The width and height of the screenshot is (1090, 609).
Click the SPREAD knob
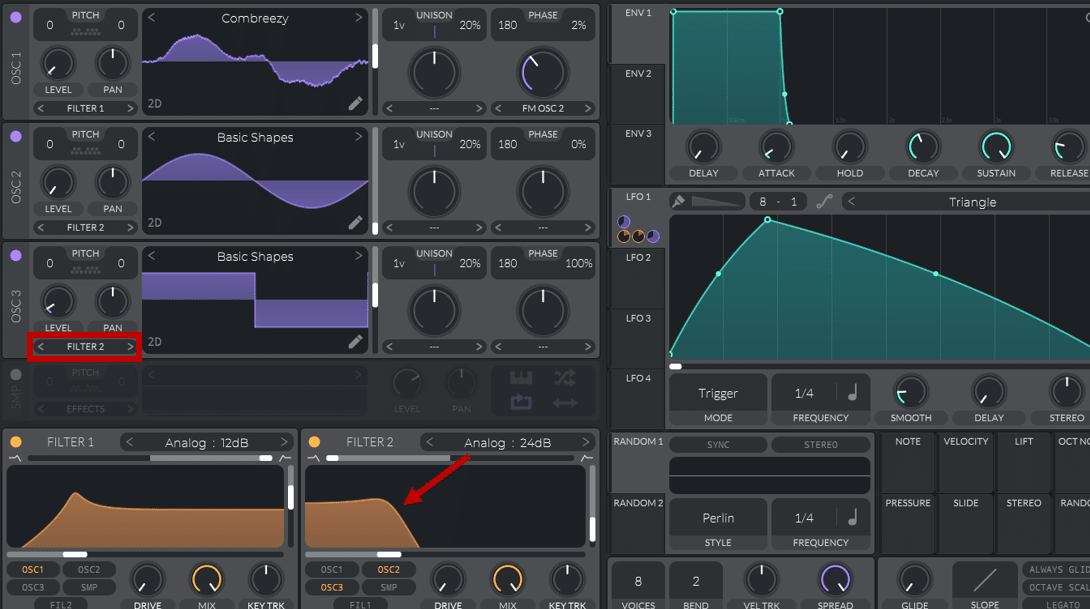(x=835, y=579)
